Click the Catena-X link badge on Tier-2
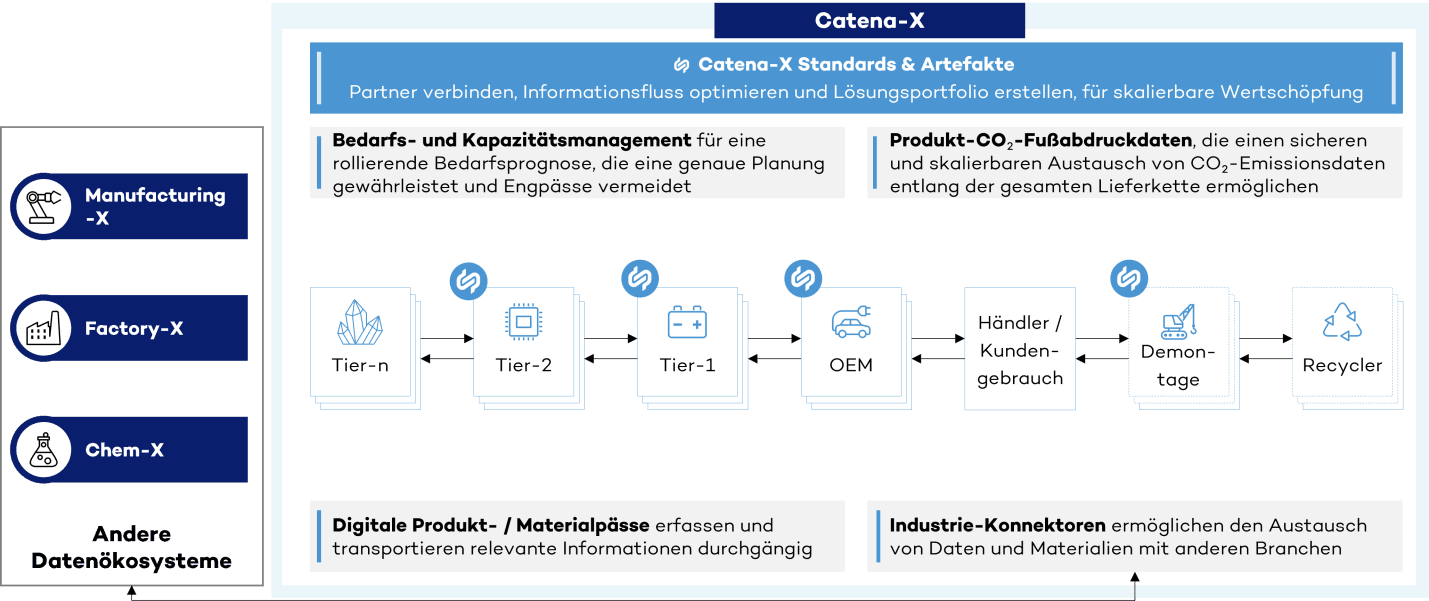 [467, 281]
